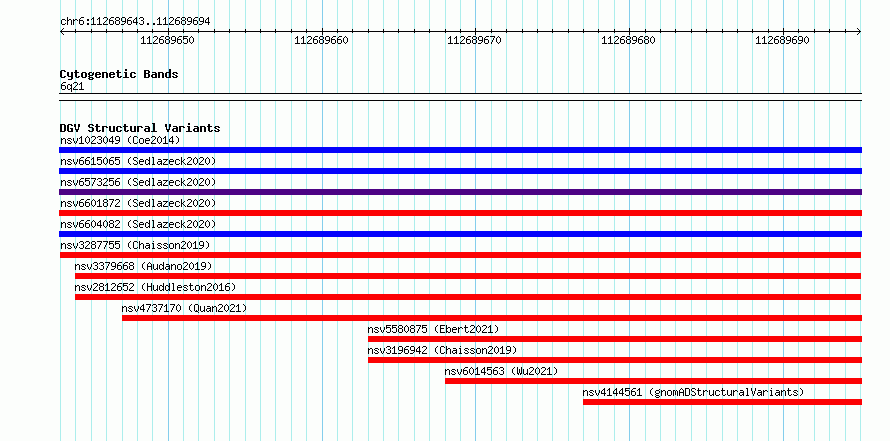Open nsv3287755 (Chaisson2019) label
The width and height of the screenshot is (890, 441).
click(x=135, y=245)
